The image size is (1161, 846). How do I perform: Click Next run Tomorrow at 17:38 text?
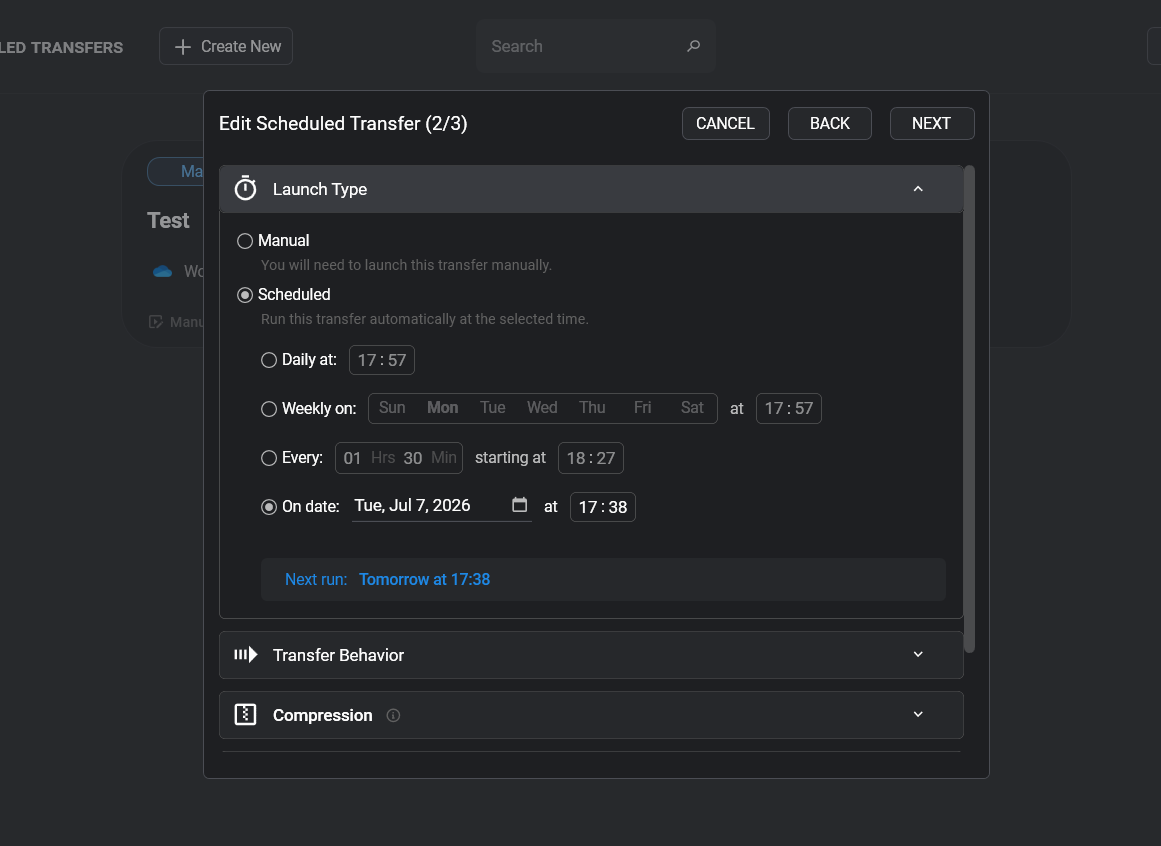pyautogui.click(x=387, y=580)
